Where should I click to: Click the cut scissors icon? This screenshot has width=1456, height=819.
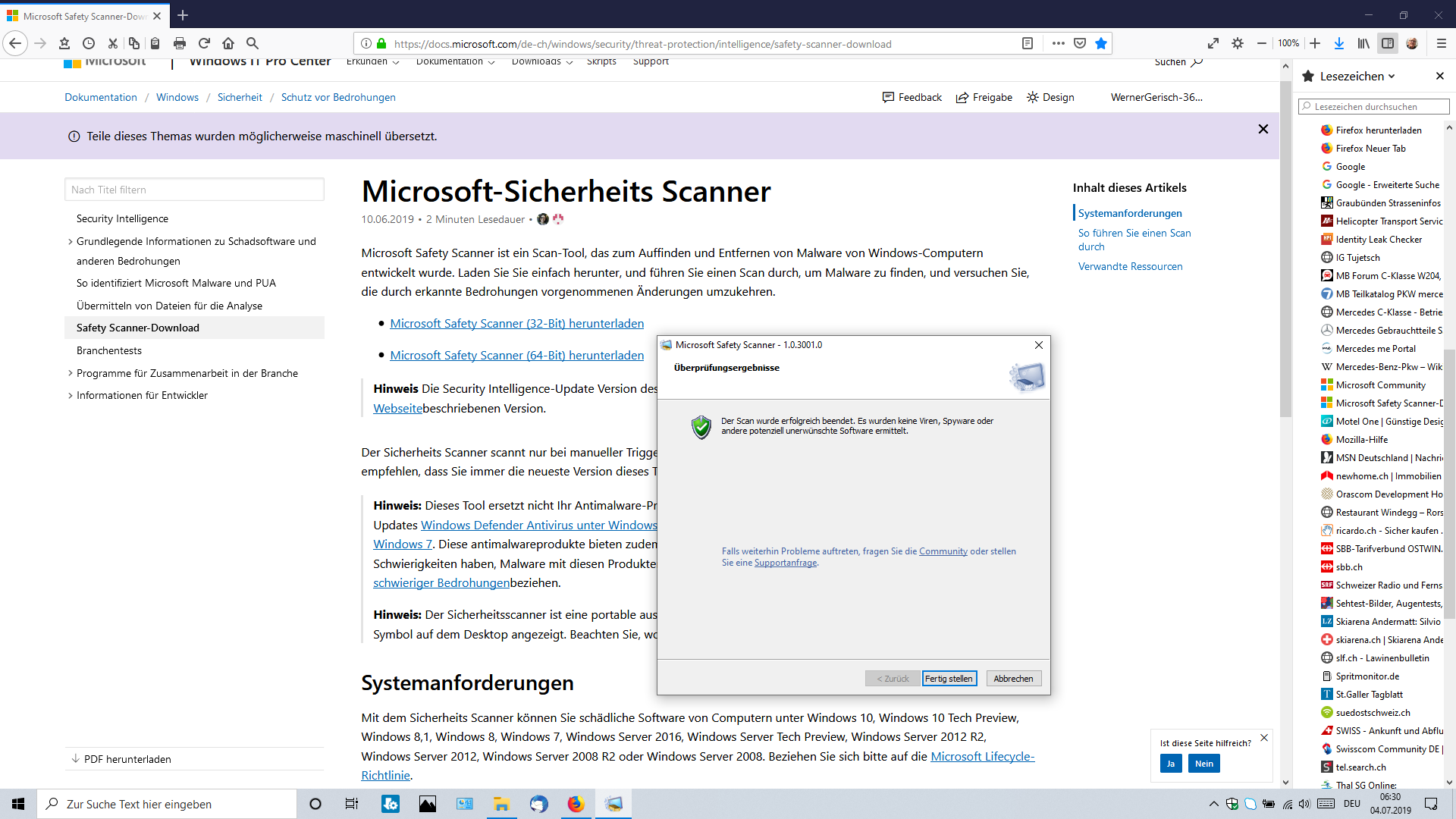[x=112, y=43]
